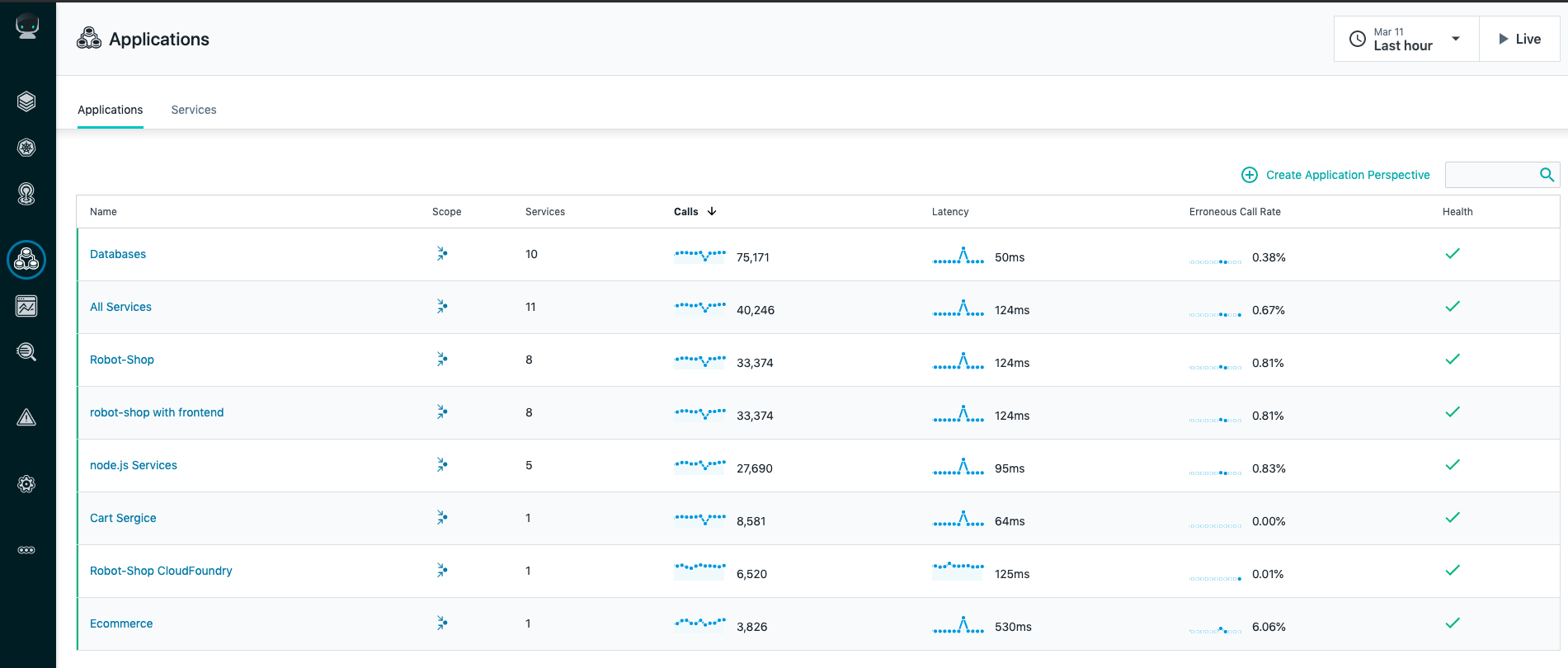Viewport: 1568px width, 668px height.
Task: Open the Settings gear in sidebar
Action: point(26,484)
